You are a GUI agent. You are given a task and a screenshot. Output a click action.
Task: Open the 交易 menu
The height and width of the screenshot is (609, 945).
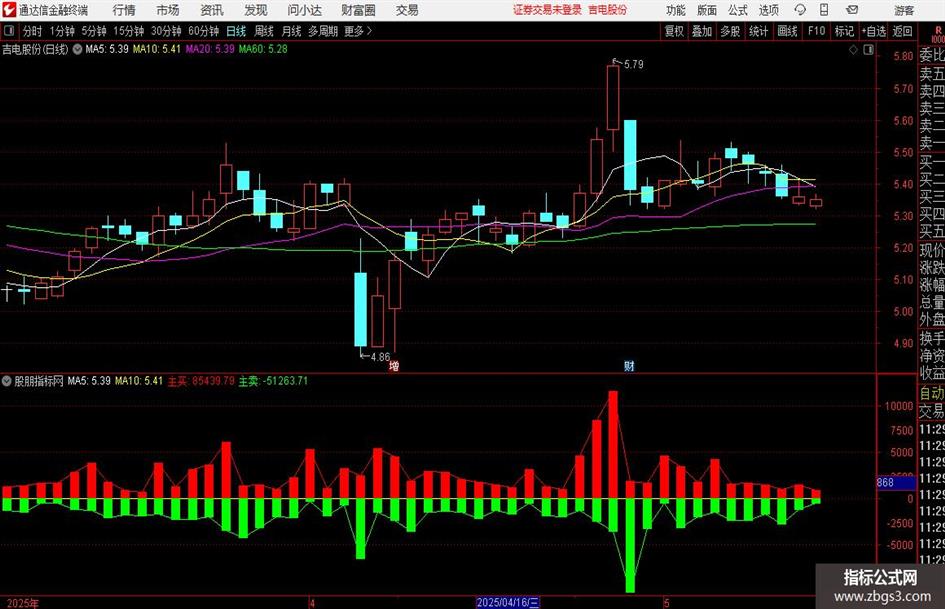click(x=407, y=10)
